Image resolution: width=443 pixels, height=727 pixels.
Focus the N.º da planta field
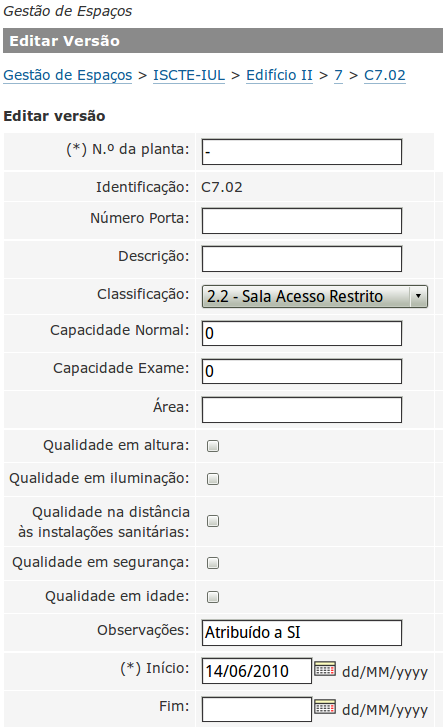coord(302,152)
